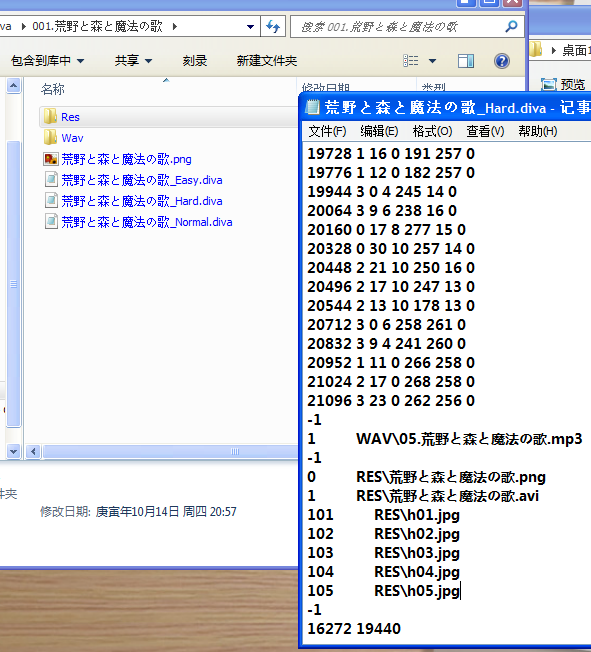591x652 pixels.
Task: Click the line RES\荒野と森と魔法の歌.png
Action: pyautogui.click(x=451, y=477)
